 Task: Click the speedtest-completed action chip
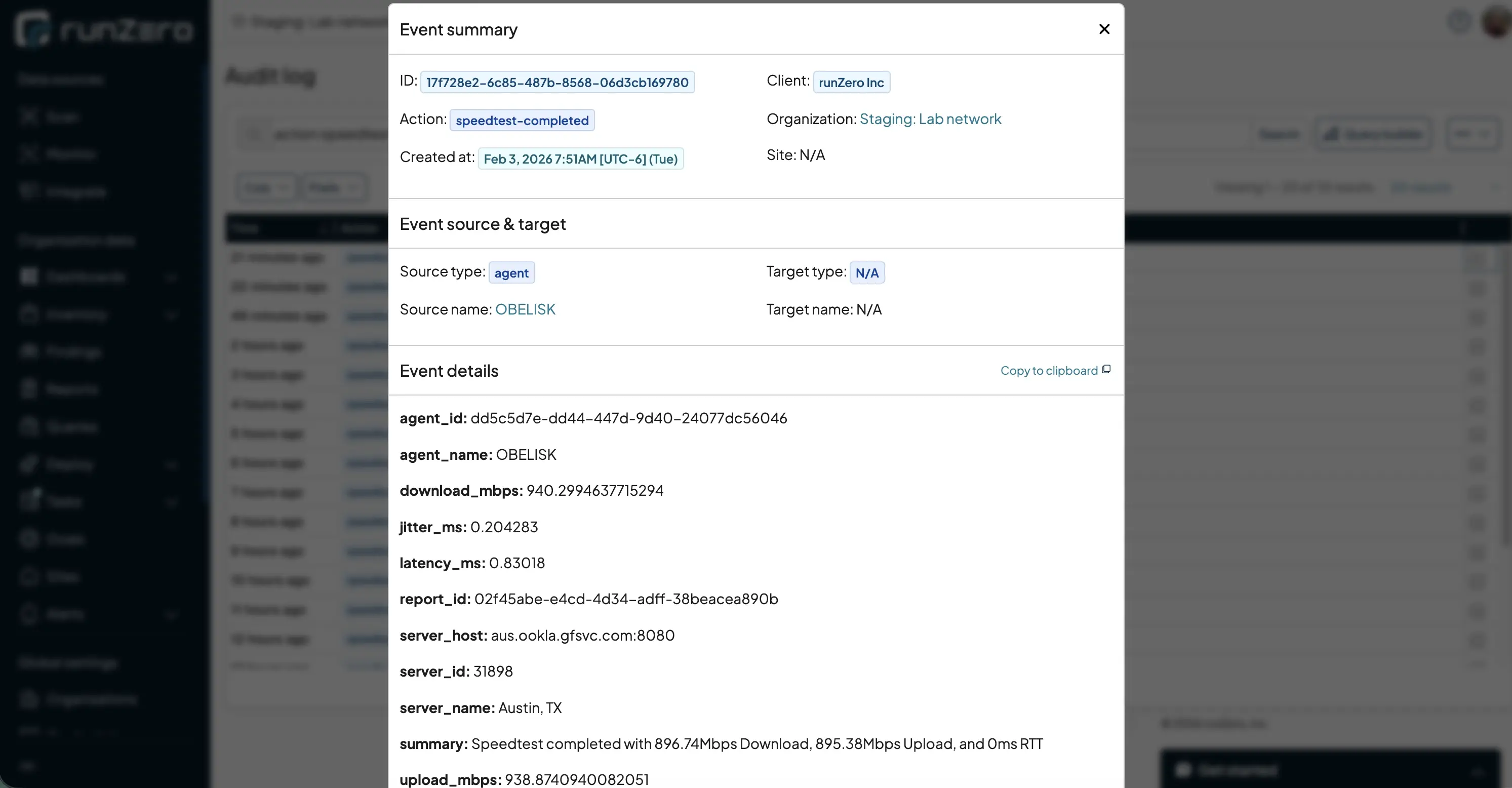[x=523, y=120]
